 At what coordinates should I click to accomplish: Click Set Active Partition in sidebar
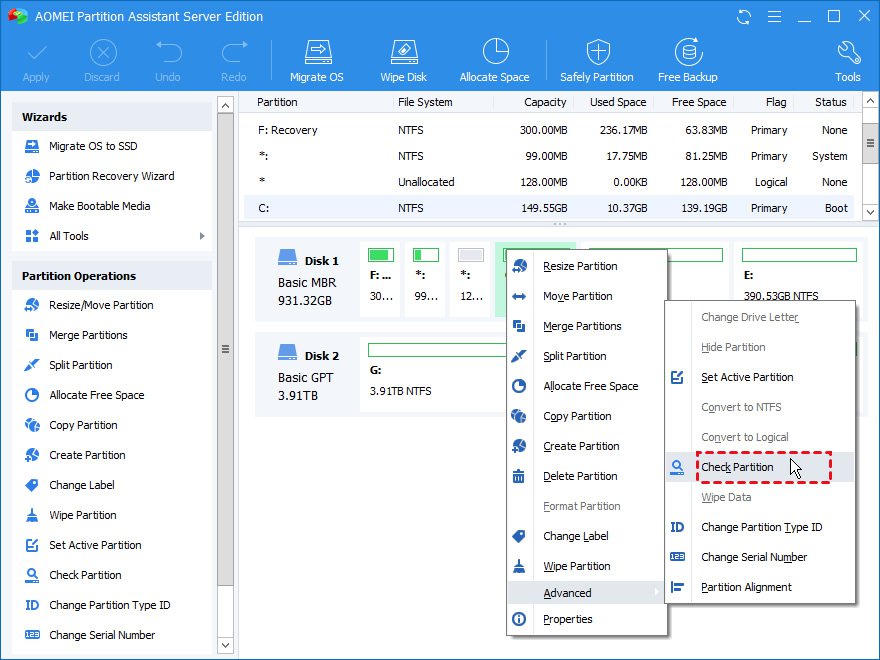(x=83, y=545)
